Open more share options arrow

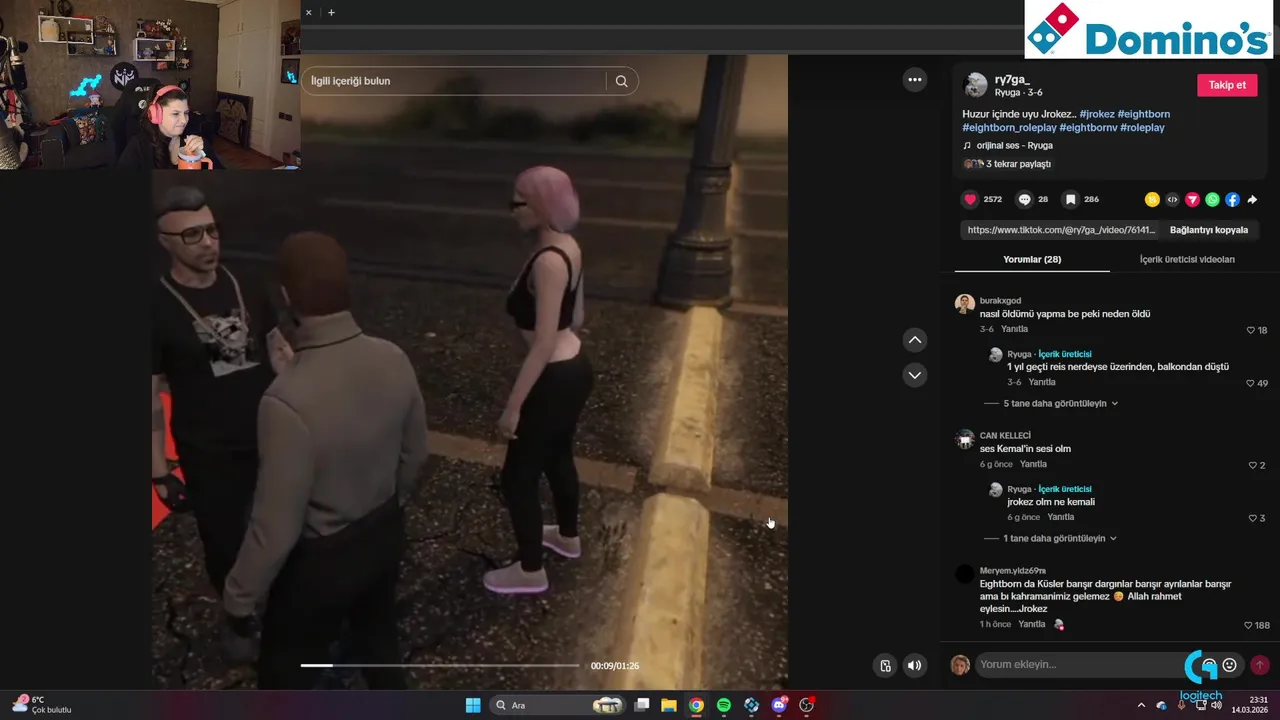[x=1252, y=200]
